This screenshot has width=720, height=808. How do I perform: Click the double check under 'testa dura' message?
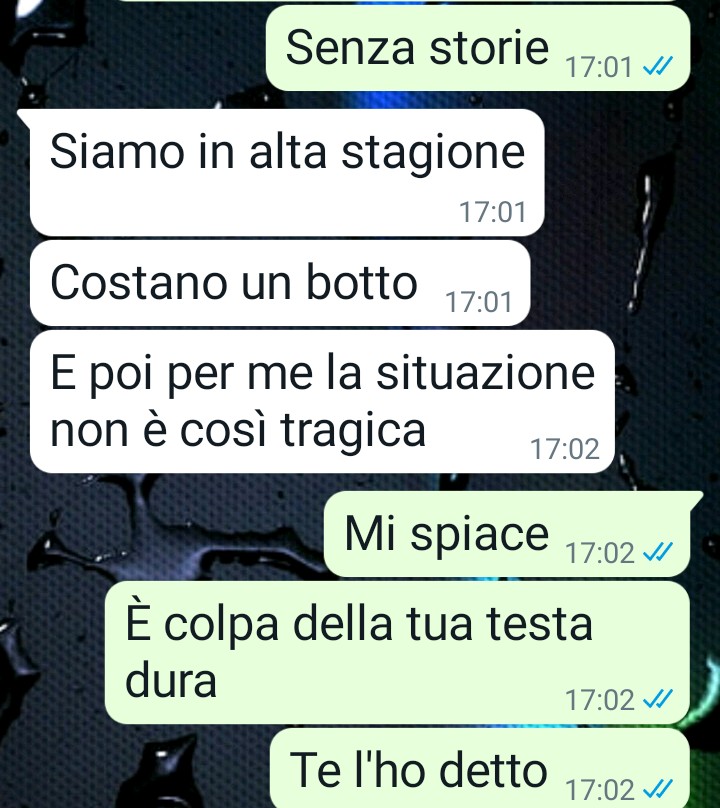pos(658,699)
